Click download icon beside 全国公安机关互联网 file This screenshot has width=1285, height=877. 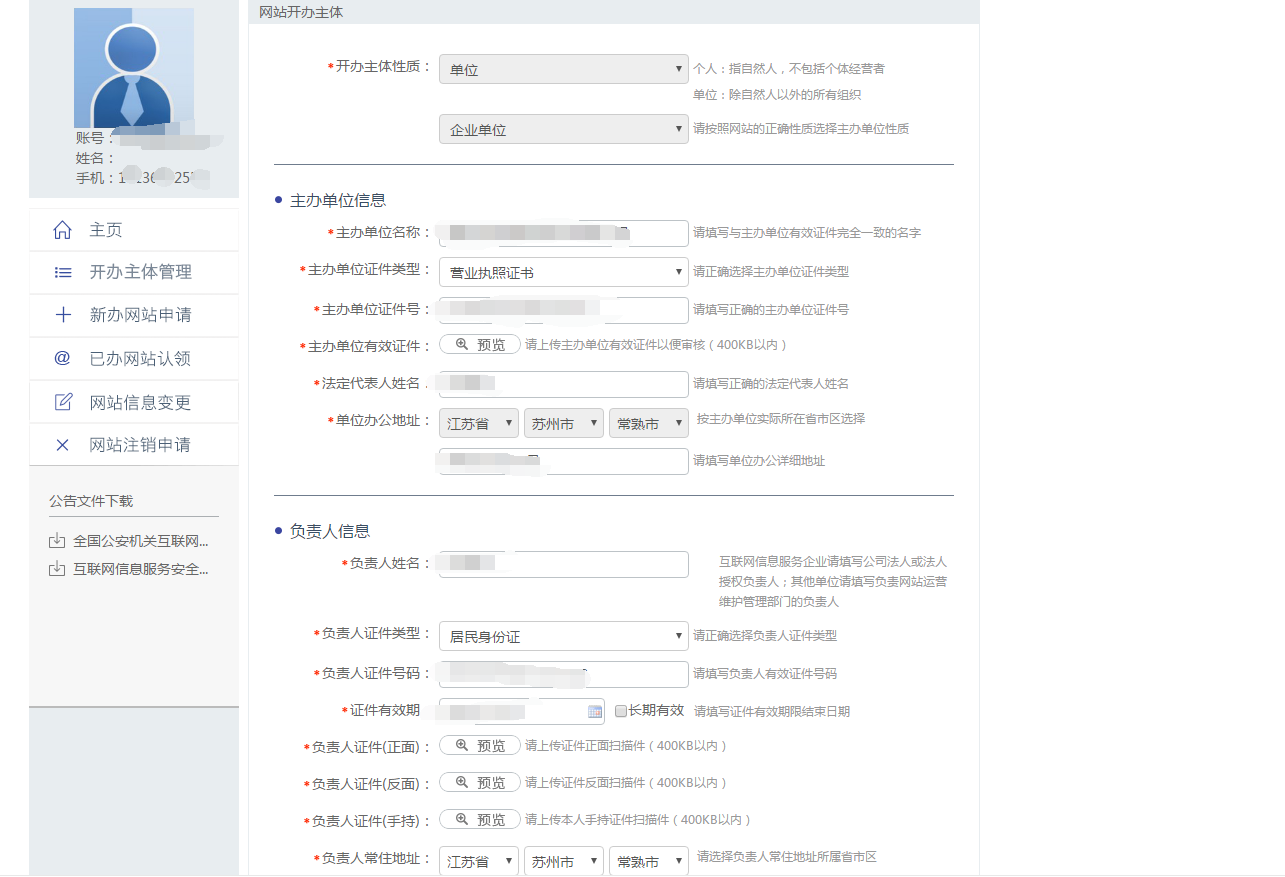[x=57, y=541]
